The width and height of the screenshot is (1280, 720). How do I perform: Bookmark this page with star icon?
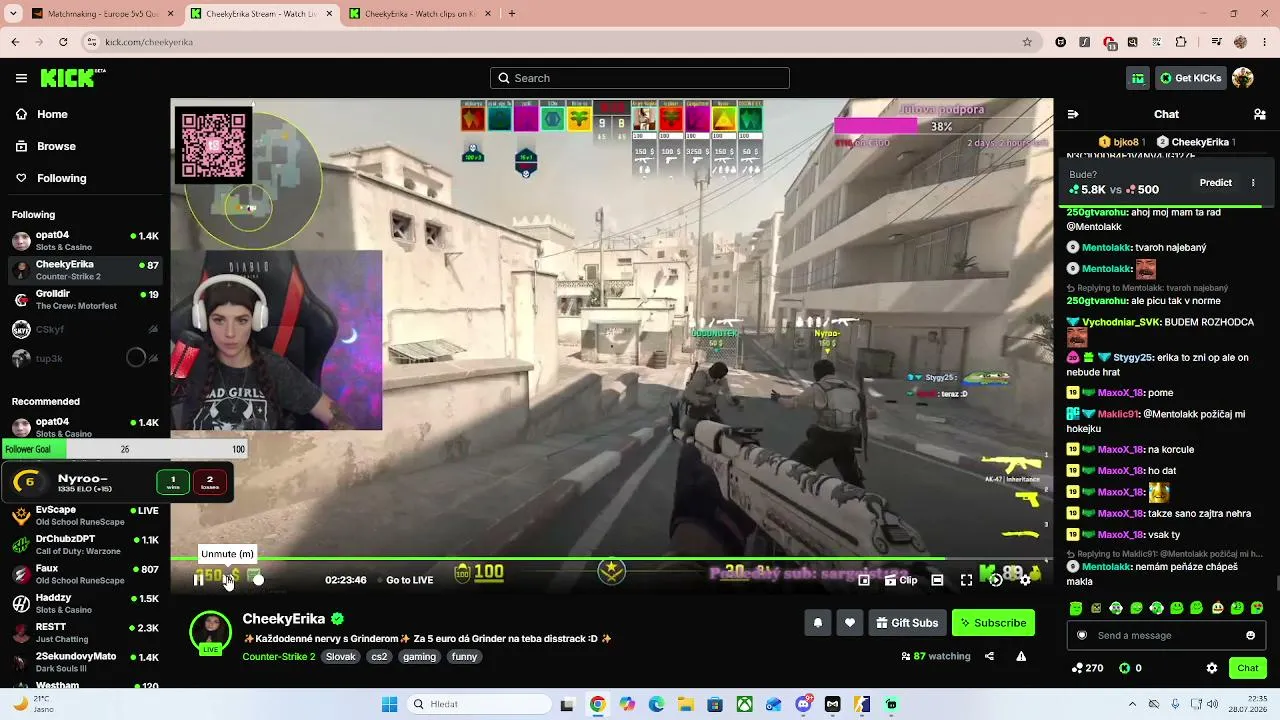pyautogui.click(x=1027, y=42)
